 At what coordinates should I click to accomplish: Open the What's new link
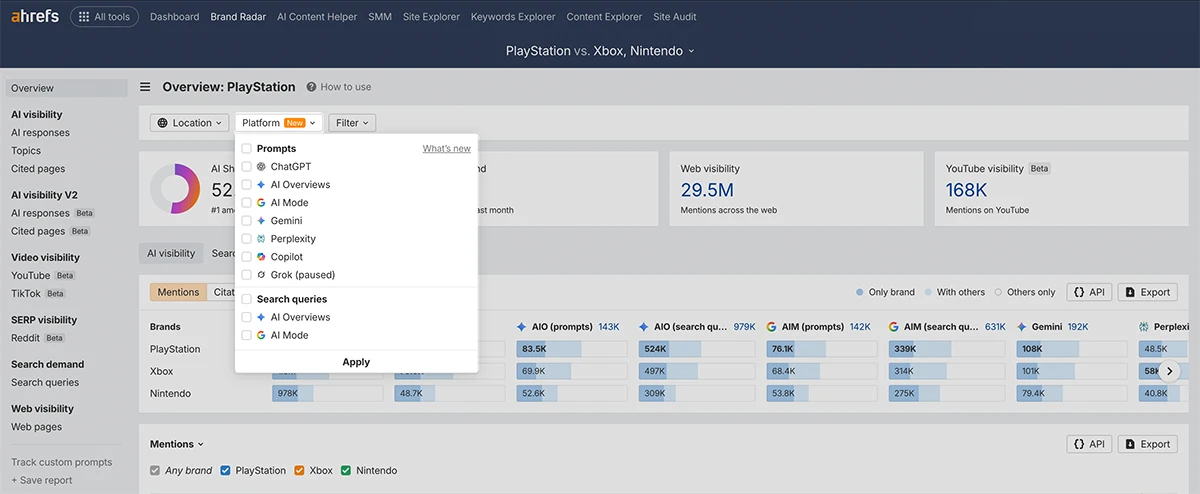pos(446,149)
